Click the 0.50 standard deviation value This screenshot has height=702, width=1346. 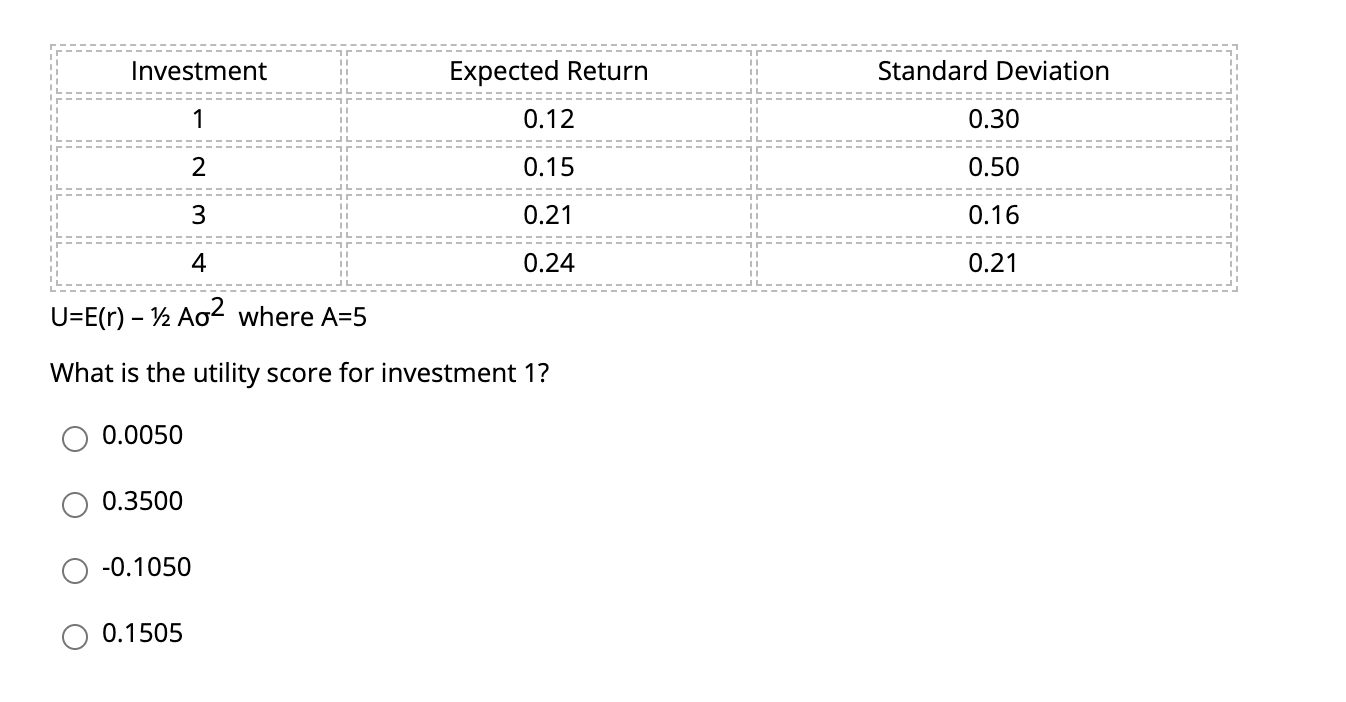pyautogui.click(x=993, y=166)
